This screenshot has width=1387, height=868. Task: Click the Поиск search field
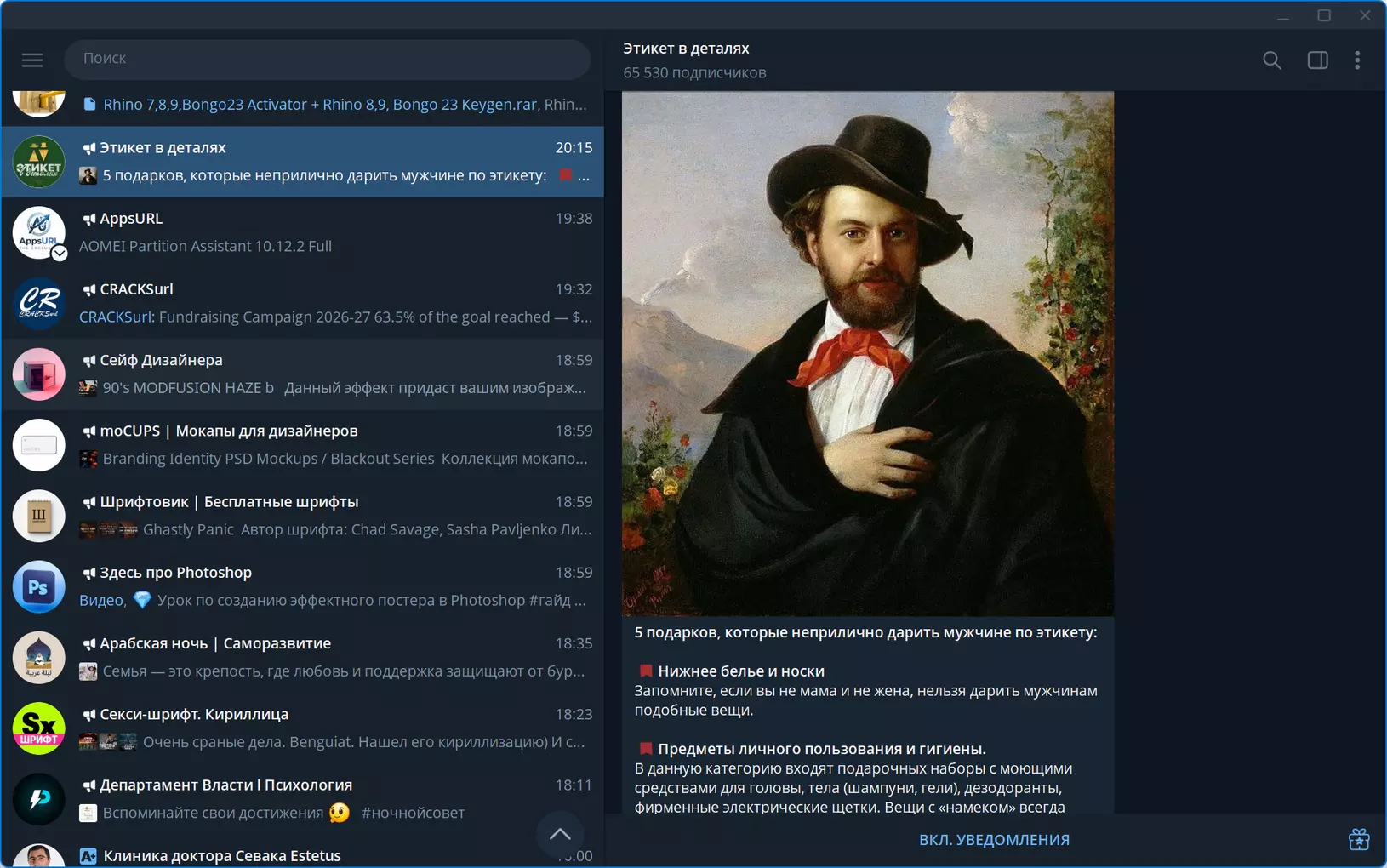[328, 59]
